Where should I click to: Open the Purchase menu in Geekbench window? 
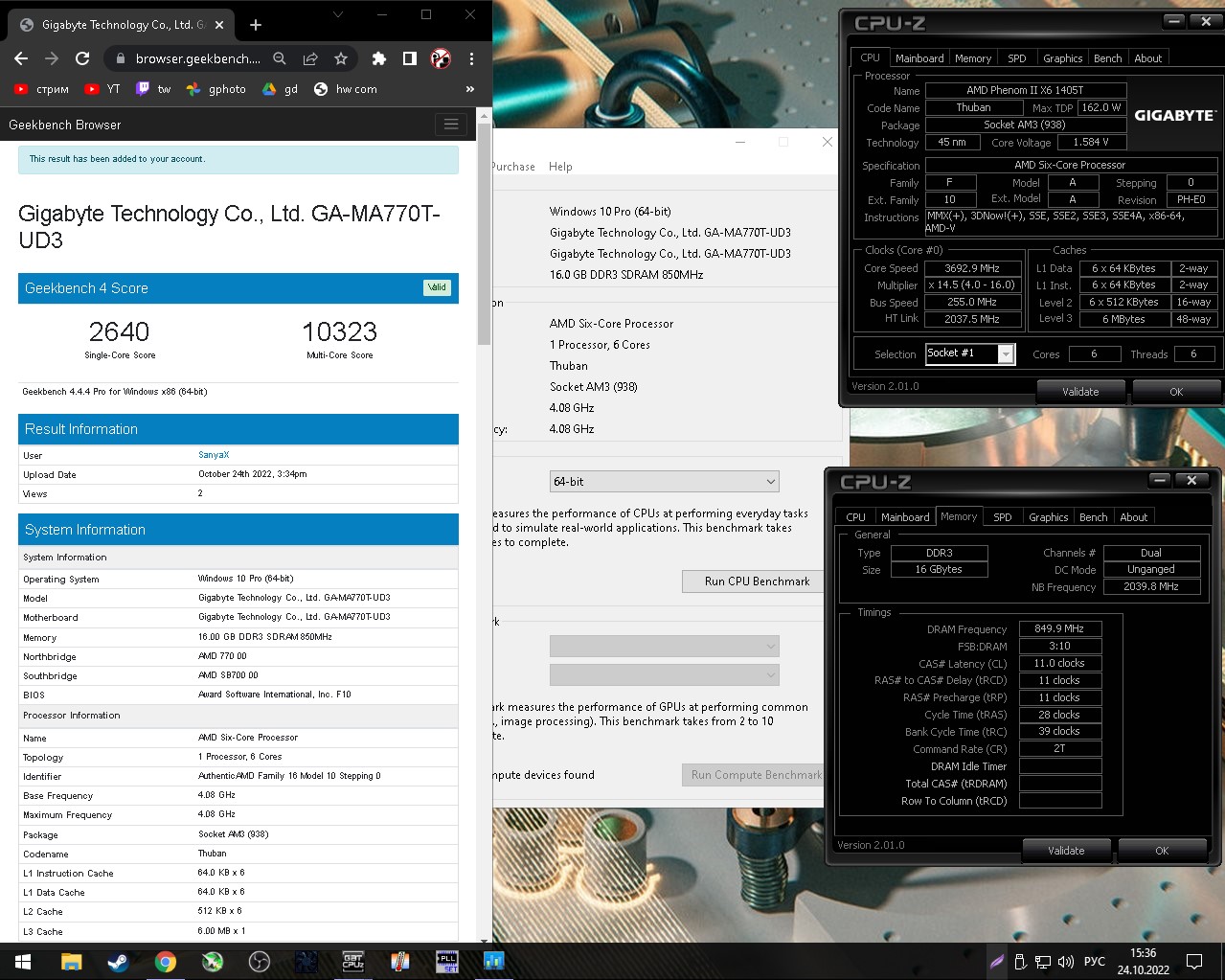(x=512, y=167)
